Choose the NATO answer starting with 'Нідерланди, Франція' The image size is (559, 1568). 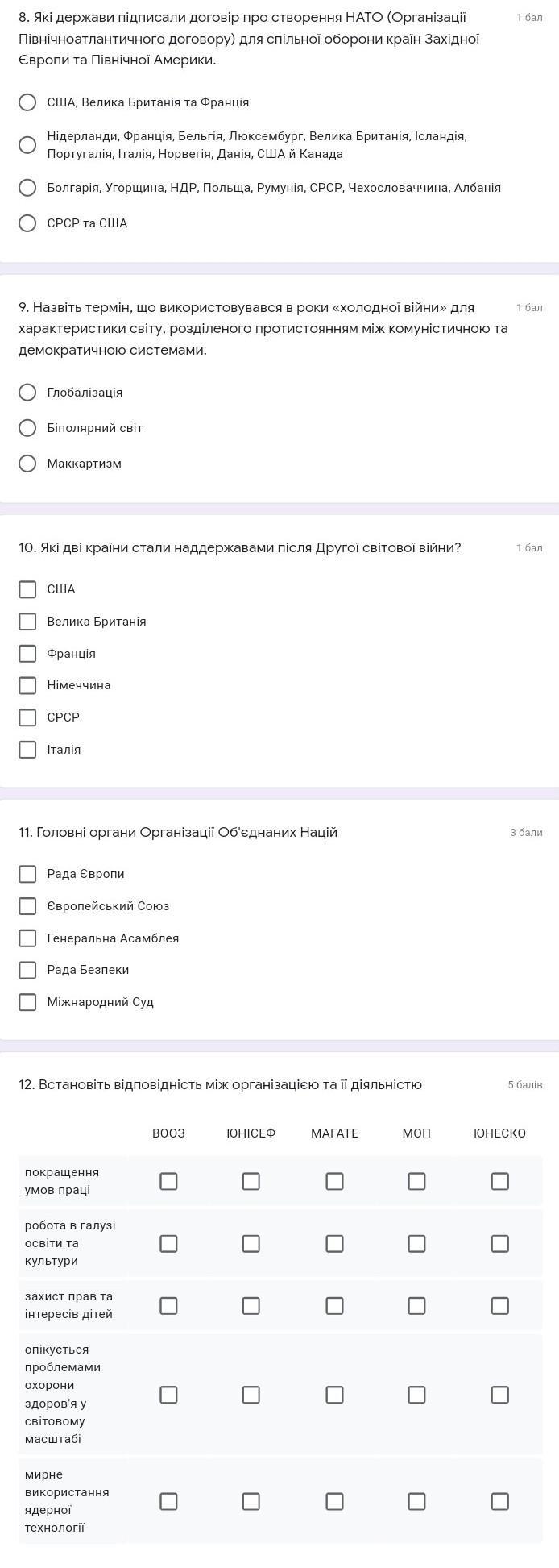(27, 145)
